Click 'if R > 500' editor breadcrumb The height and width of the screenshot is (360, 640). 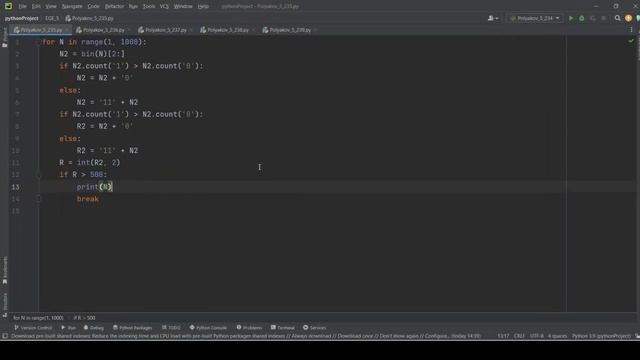point(84,318)
